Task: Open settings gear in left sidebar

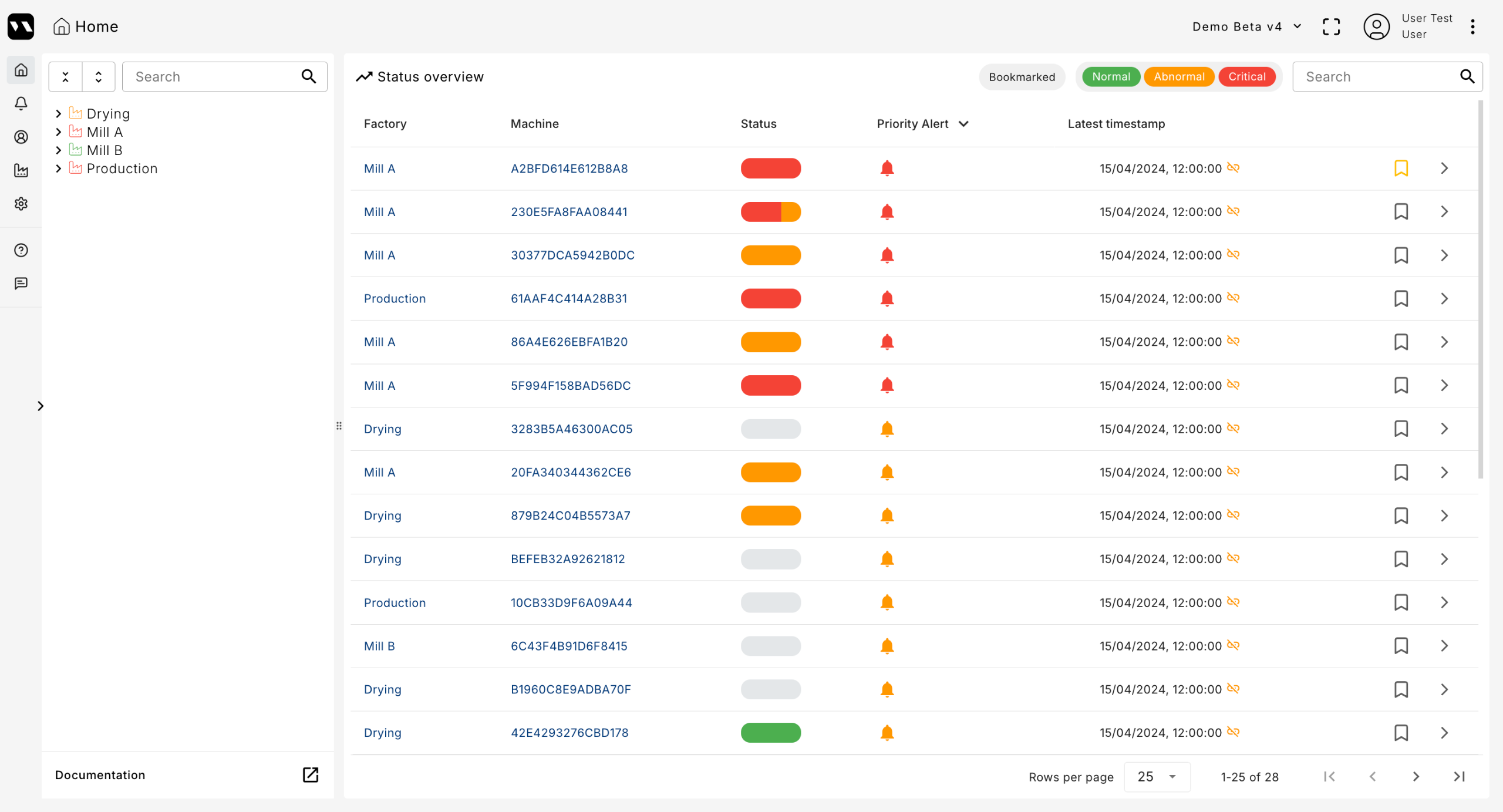Action: pos(21,204)
